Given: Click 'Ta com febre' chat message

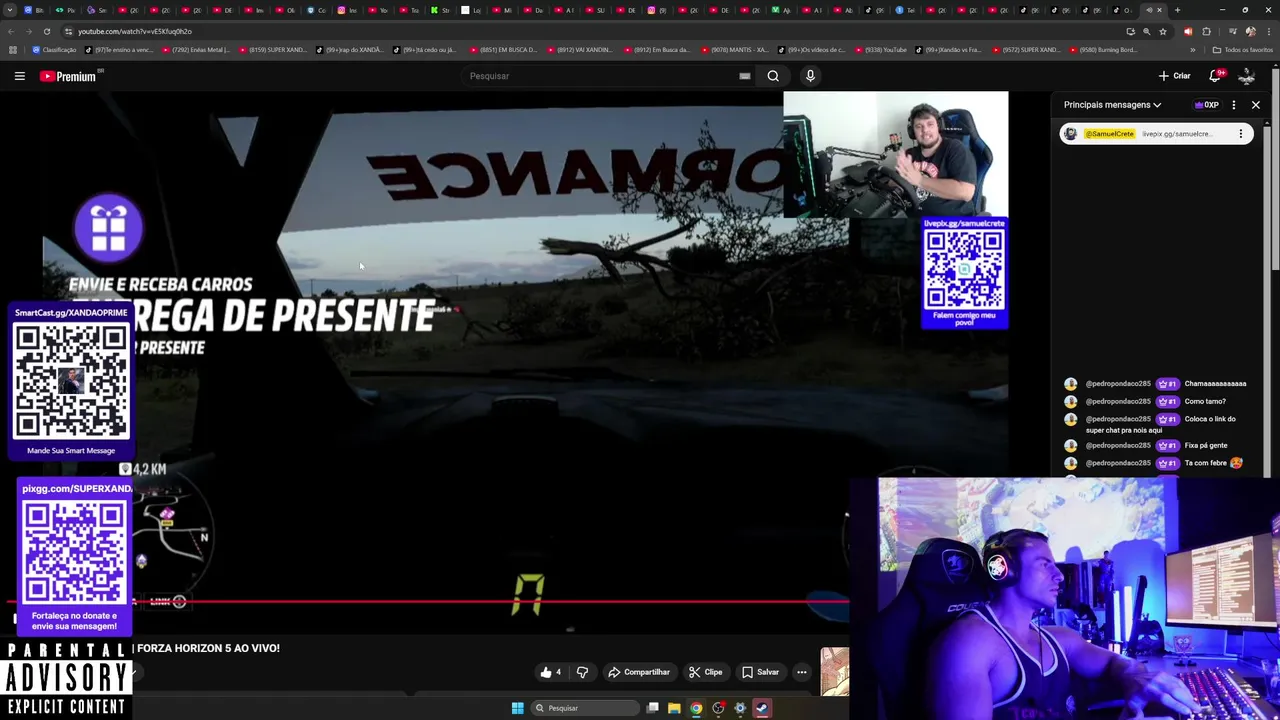Looking at the screenshot, I should pos(1206,464).
